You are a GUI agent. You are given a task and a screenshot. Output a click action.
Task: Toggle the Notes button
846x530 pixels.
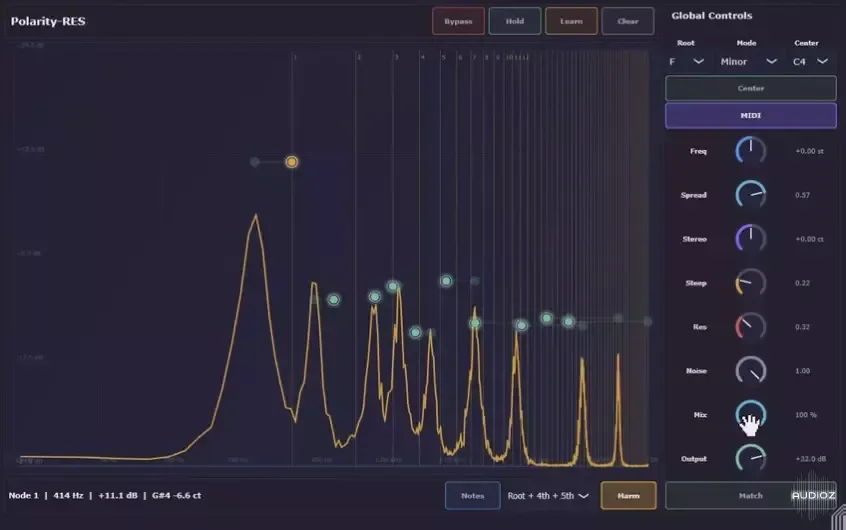tap(473, 495)
